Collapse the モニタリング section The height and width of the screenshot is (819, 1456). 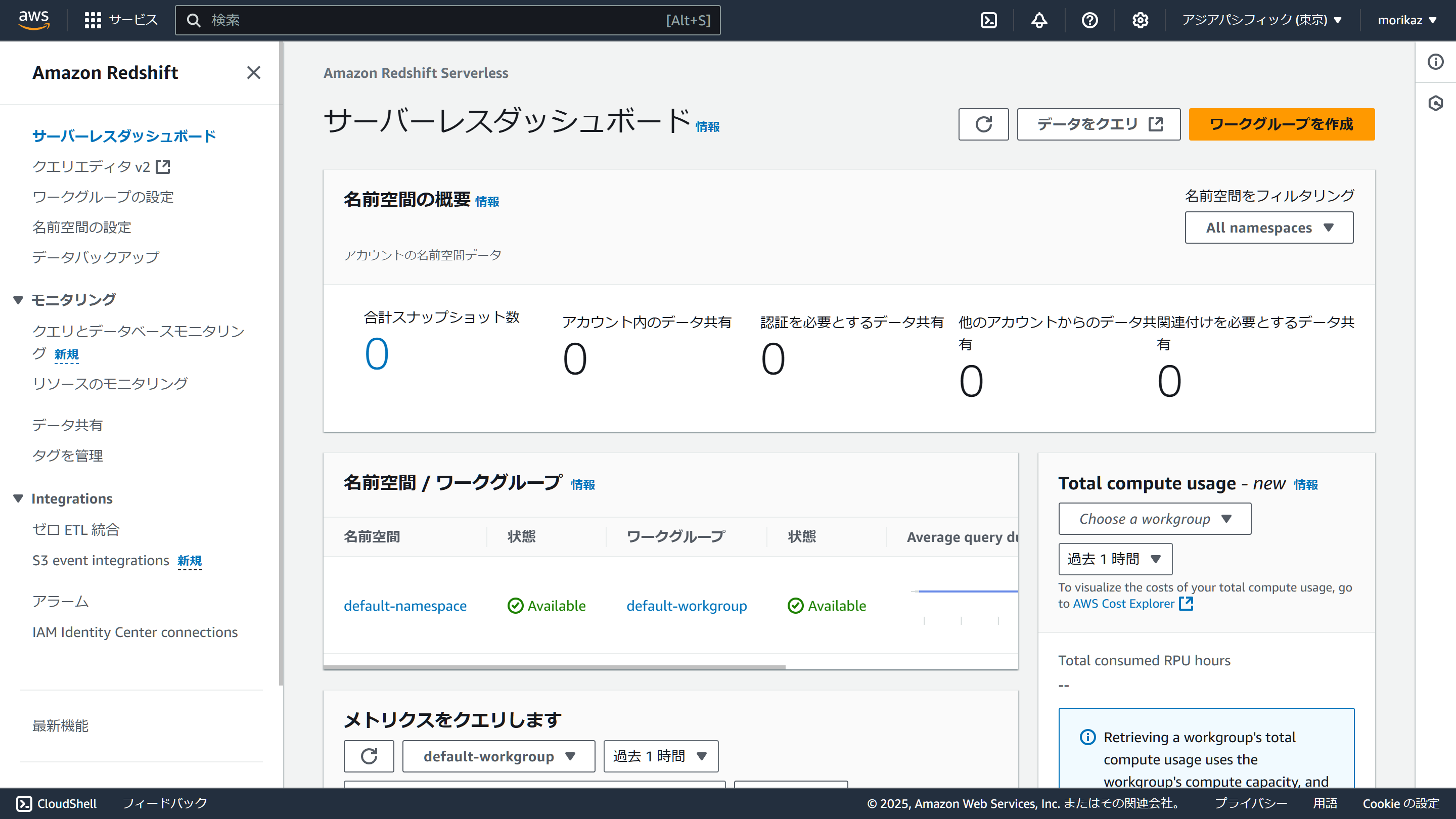tap(18, 300)
